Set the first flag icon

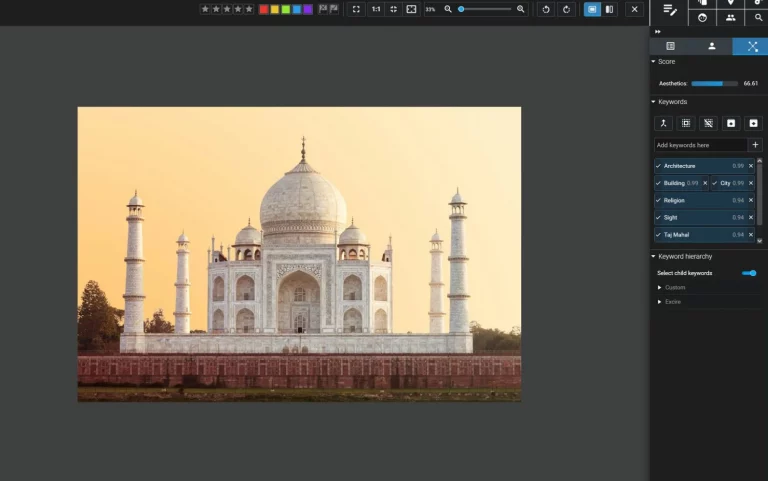click(x=323, y=9)
